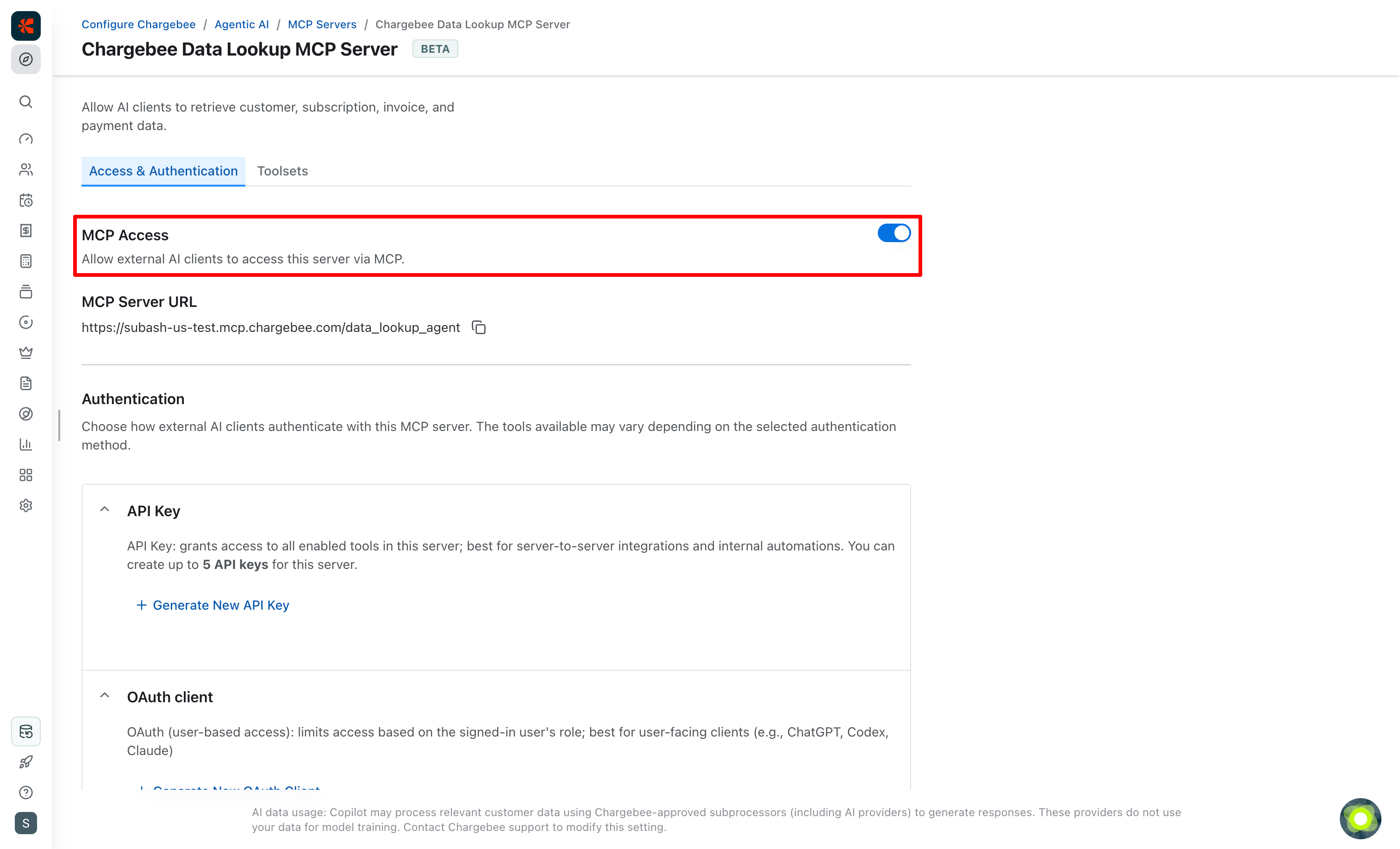Click the BETA badge beside the title
Screen dimensions: 1400x849
pyautogui.click(x=435, y=49)
